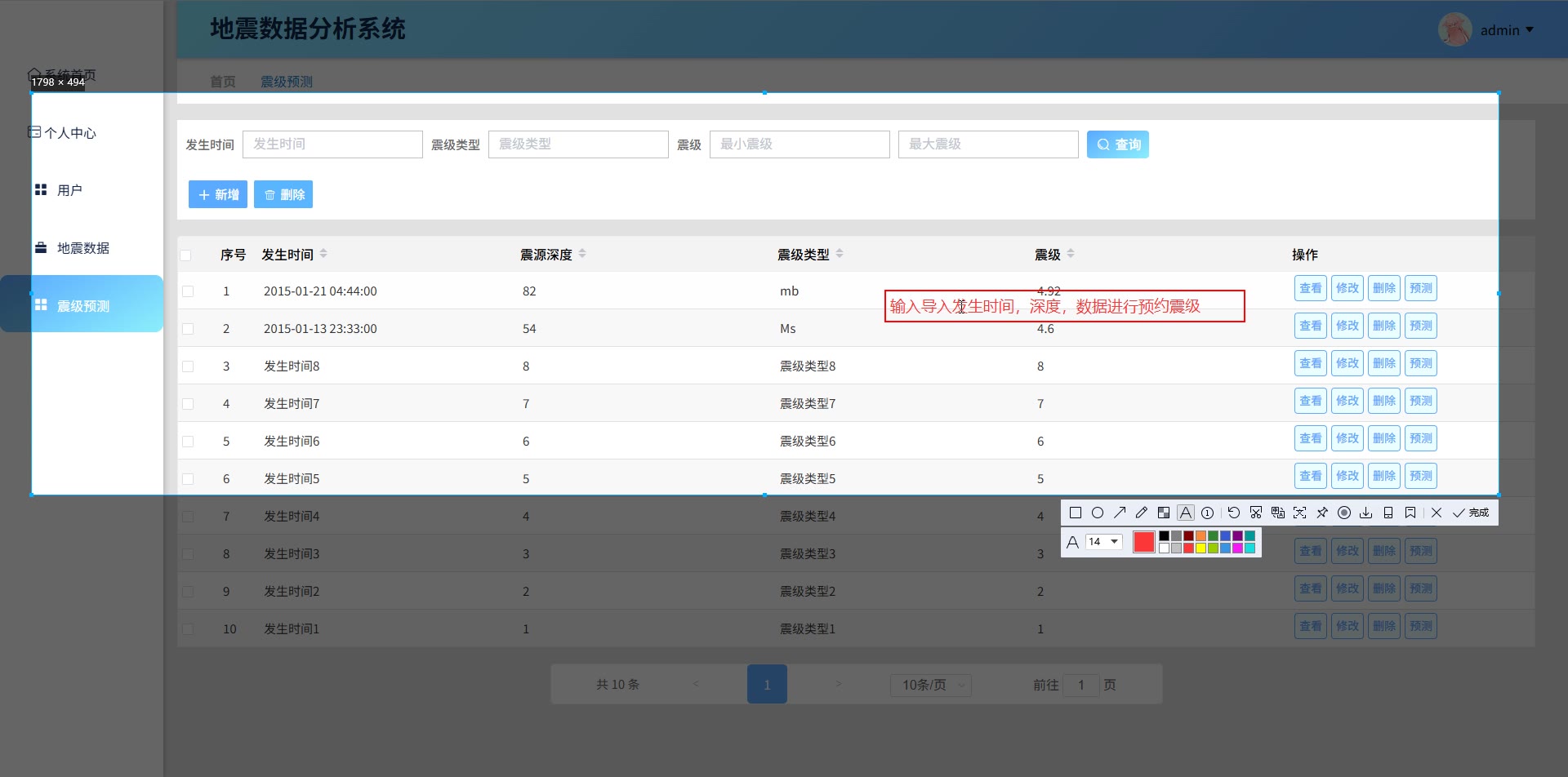The height and width of the screenshot is (777, 1568).
Task: Go to 个人中心 sidebar item
Action: click(70, 133)
